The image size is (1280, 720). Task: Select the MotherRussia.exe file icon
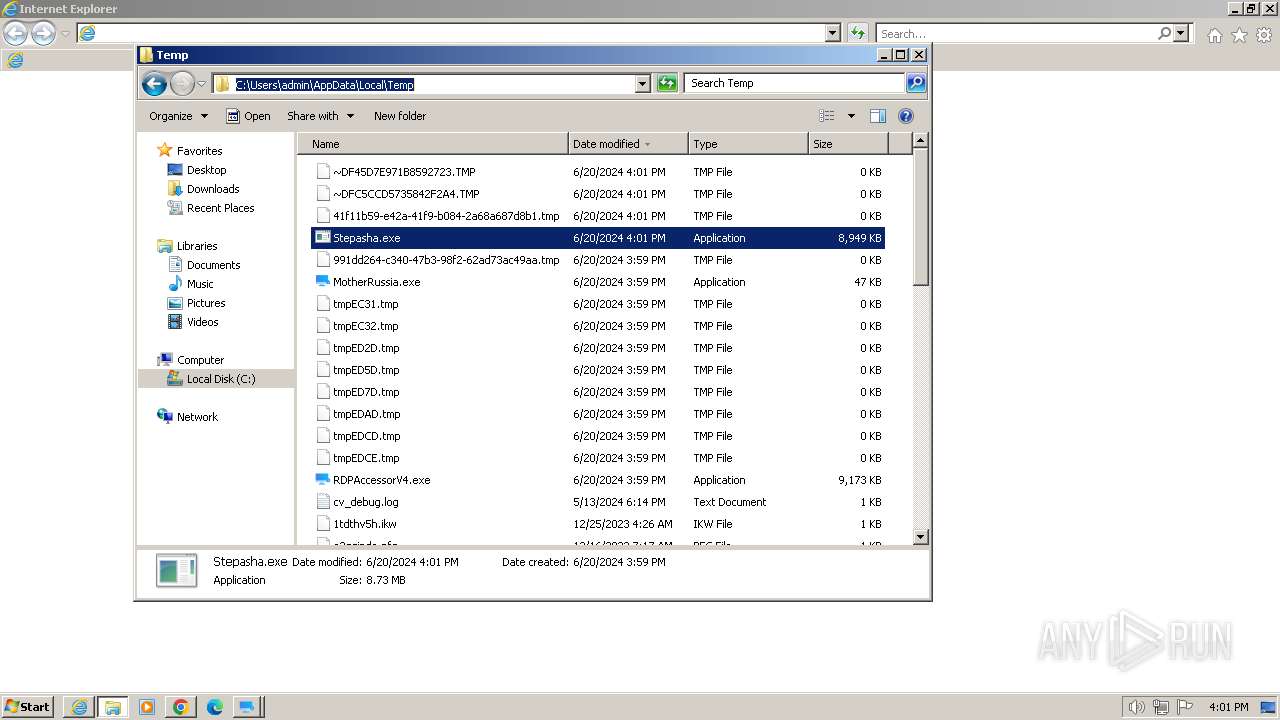[x=322, y=282]
